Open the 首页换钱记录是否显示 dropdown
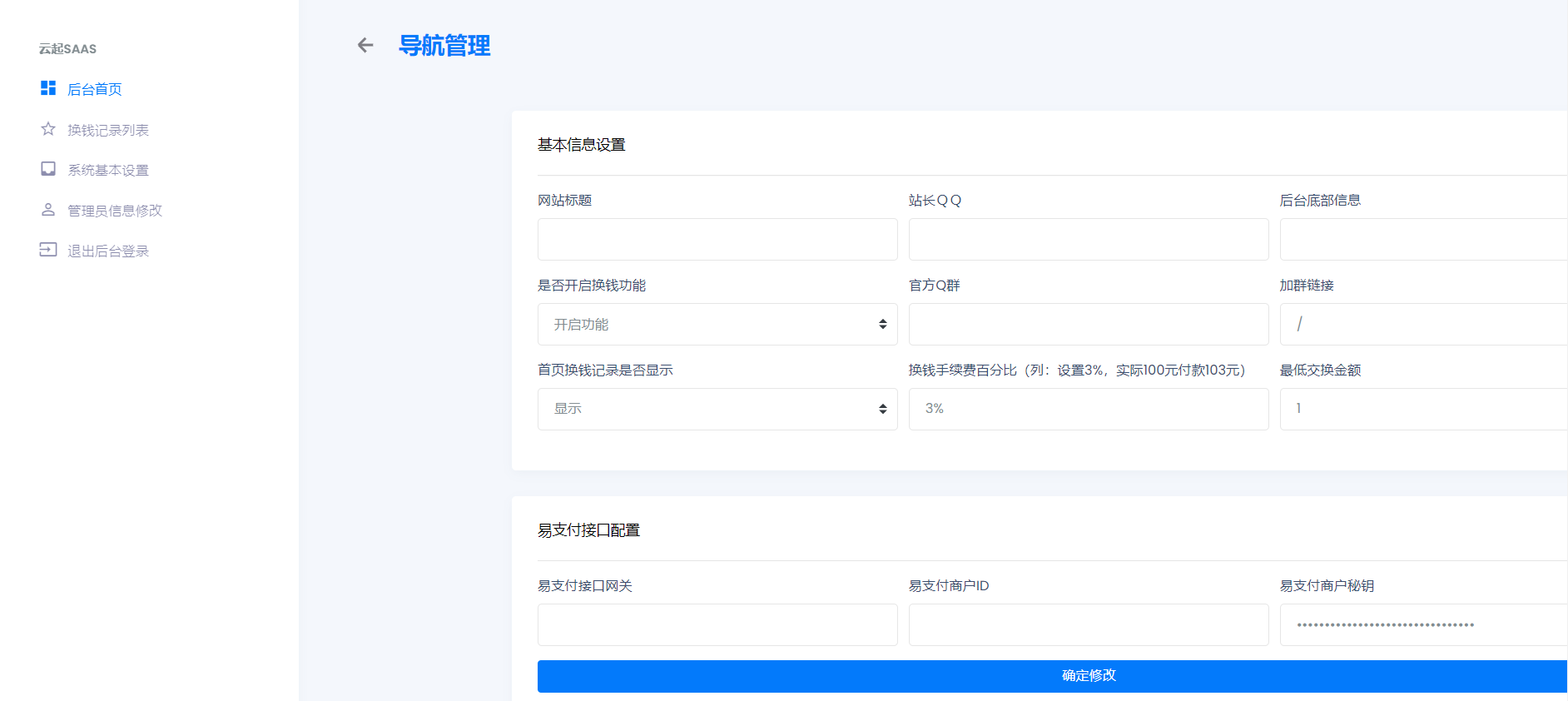This screenshot has width=1568, height=701. pos(717,409)
